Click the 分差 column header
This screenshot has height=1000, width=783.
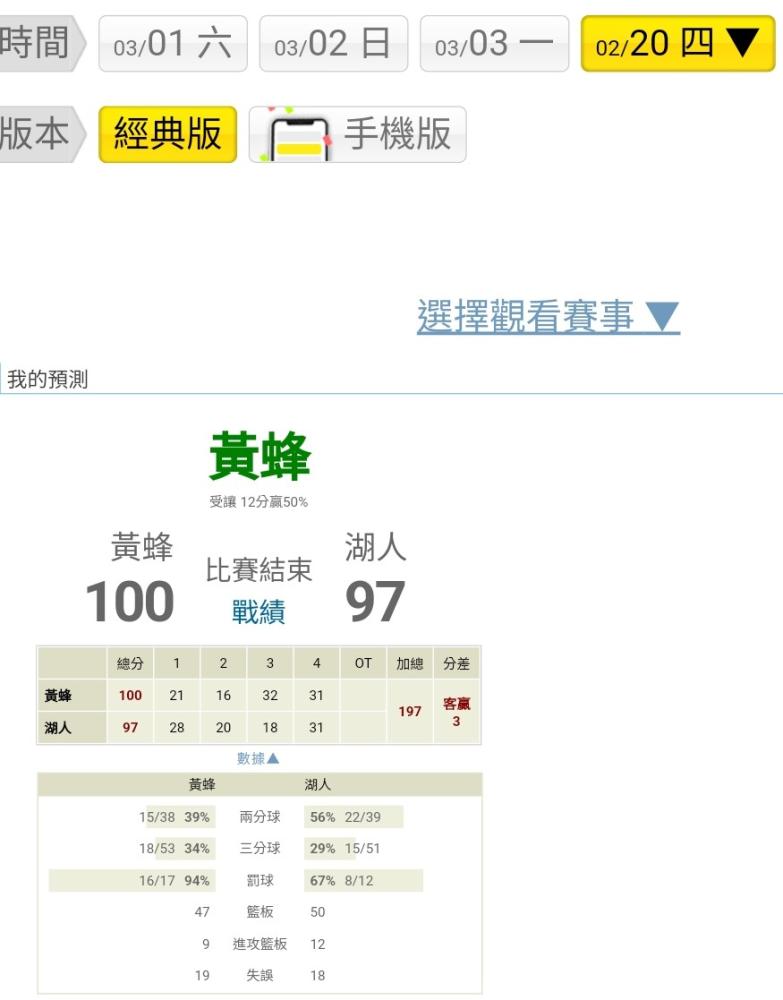[457, 663]
